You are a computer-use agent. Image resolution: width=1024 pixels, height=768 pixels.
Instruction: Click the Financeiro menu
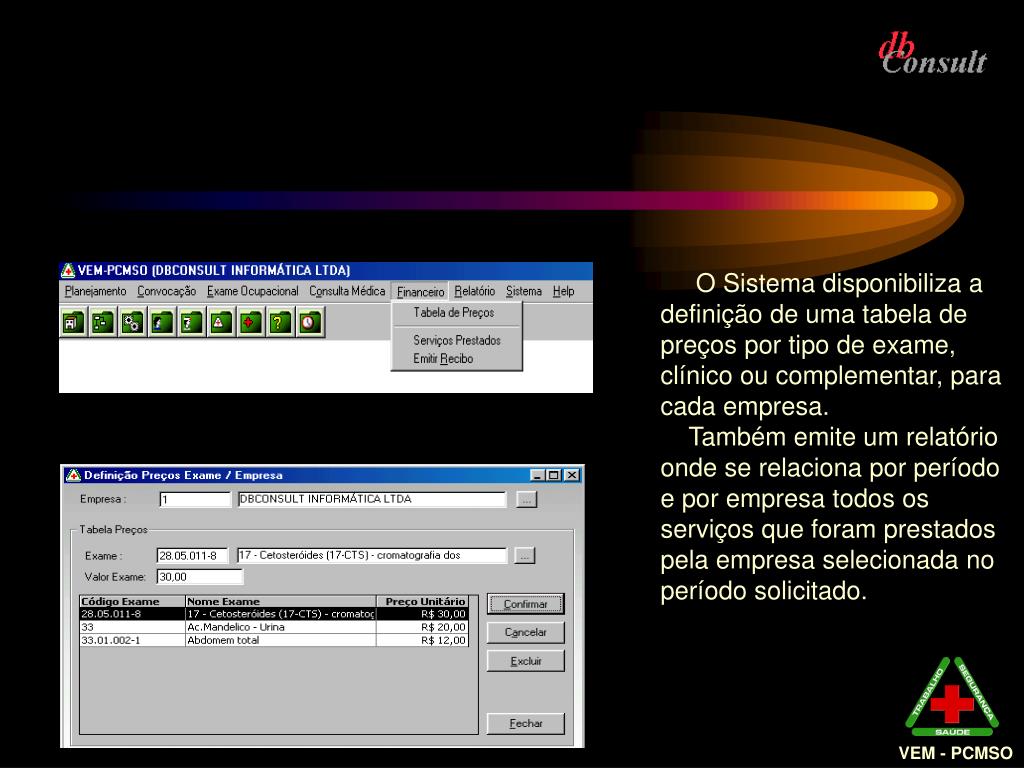click(x=421, y=292)
